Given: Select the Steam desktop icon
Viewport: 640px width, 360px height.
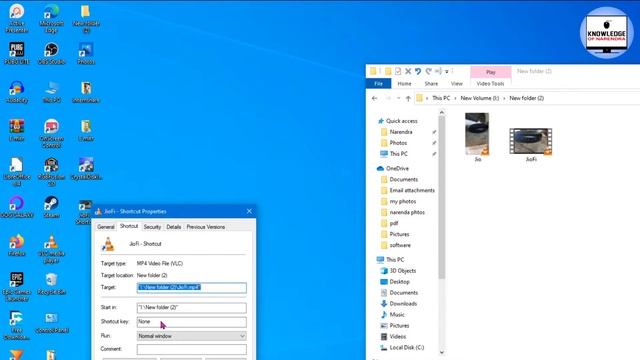Looking at the screenshot, I should [x=51, y=207].
